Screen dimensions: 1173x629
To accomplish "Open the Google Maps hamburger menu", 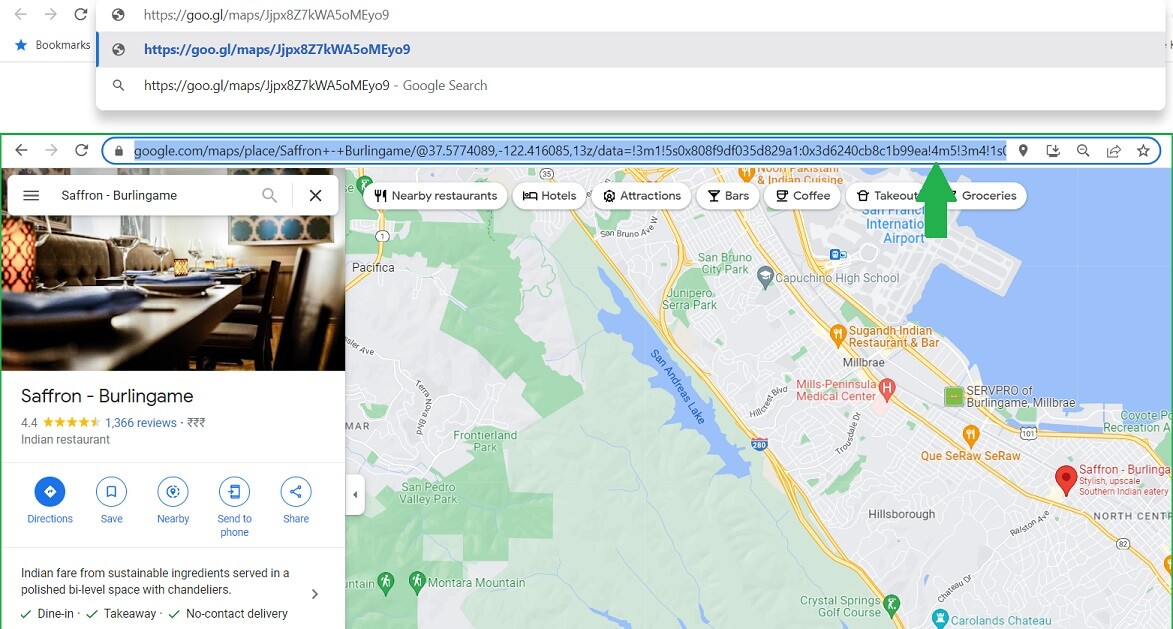I will point(31,195).
